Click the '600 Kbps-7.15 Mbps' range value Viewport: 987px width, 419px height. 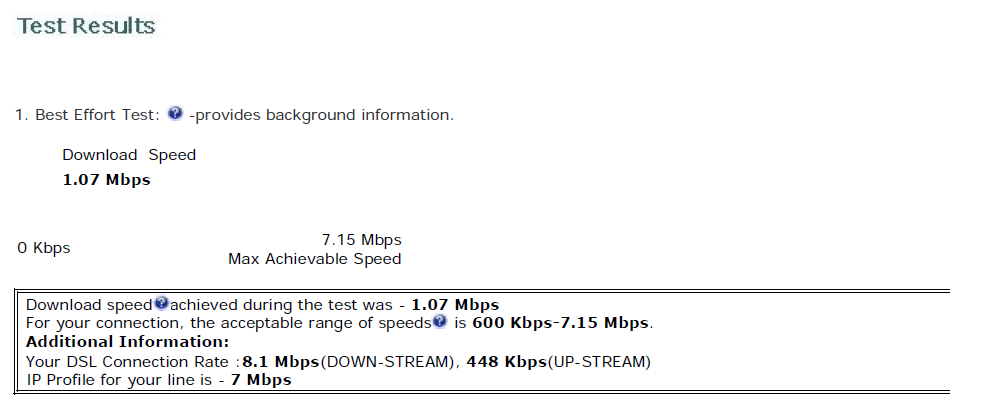click(x=560, y=323)
